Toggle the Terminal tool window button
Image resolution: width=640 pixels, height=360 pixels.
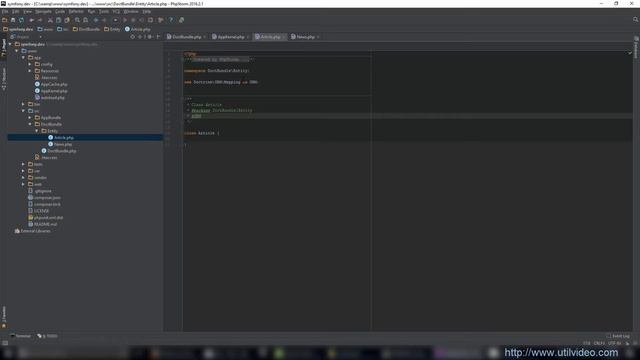point(20,336)
